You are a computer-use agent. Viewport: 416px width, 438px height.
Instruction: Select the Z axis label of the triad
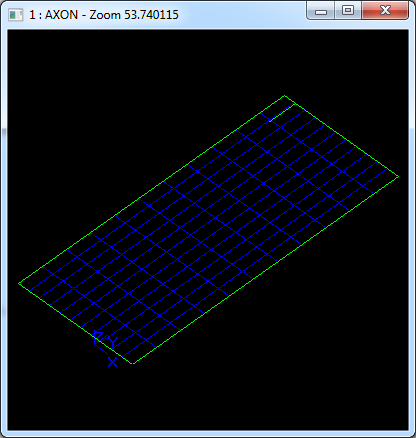98,336
